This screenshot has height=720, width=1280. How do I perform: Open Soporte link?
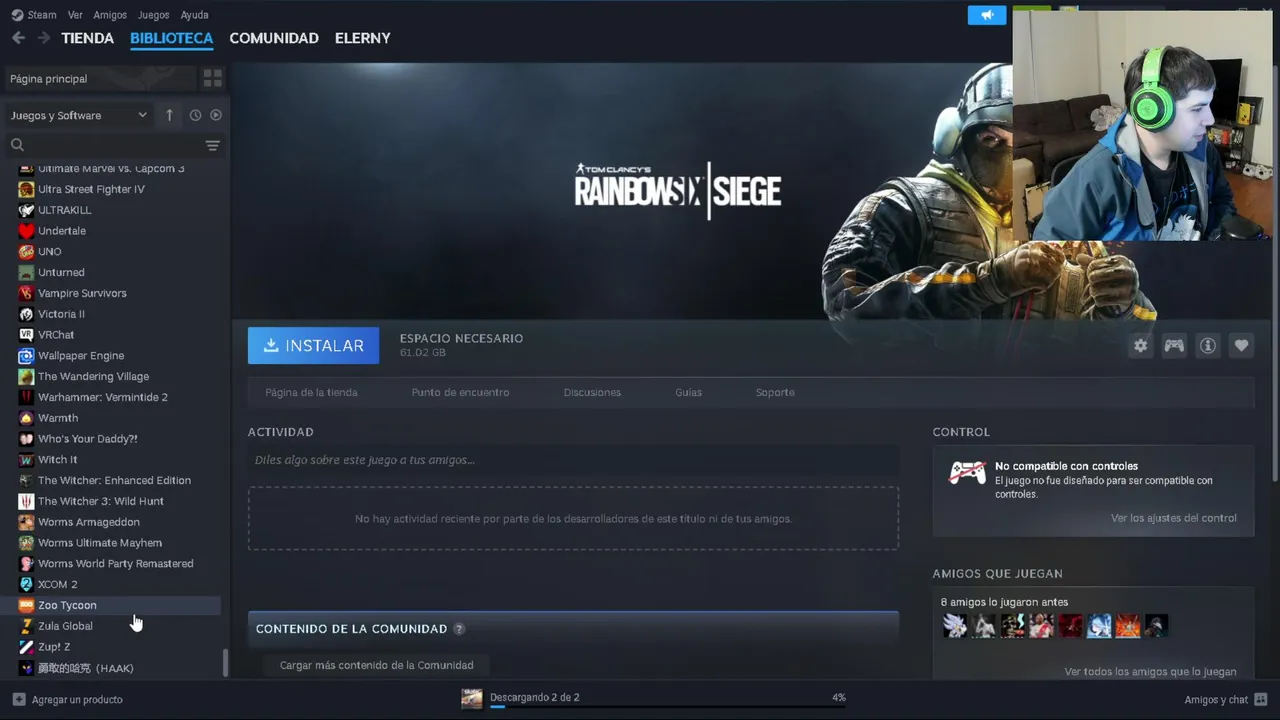pyautogui.click(x=775, y=392)
